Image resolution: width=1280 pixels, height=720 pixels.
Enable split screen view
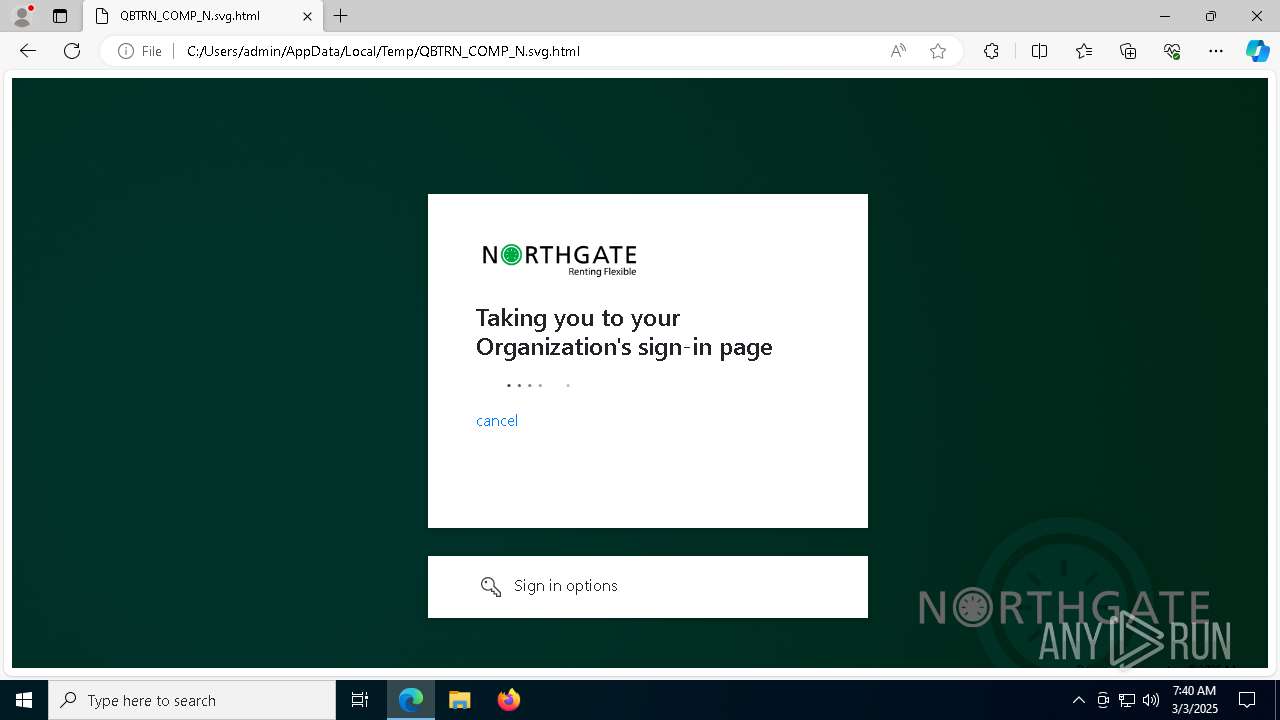click(x=1039, y=51)
